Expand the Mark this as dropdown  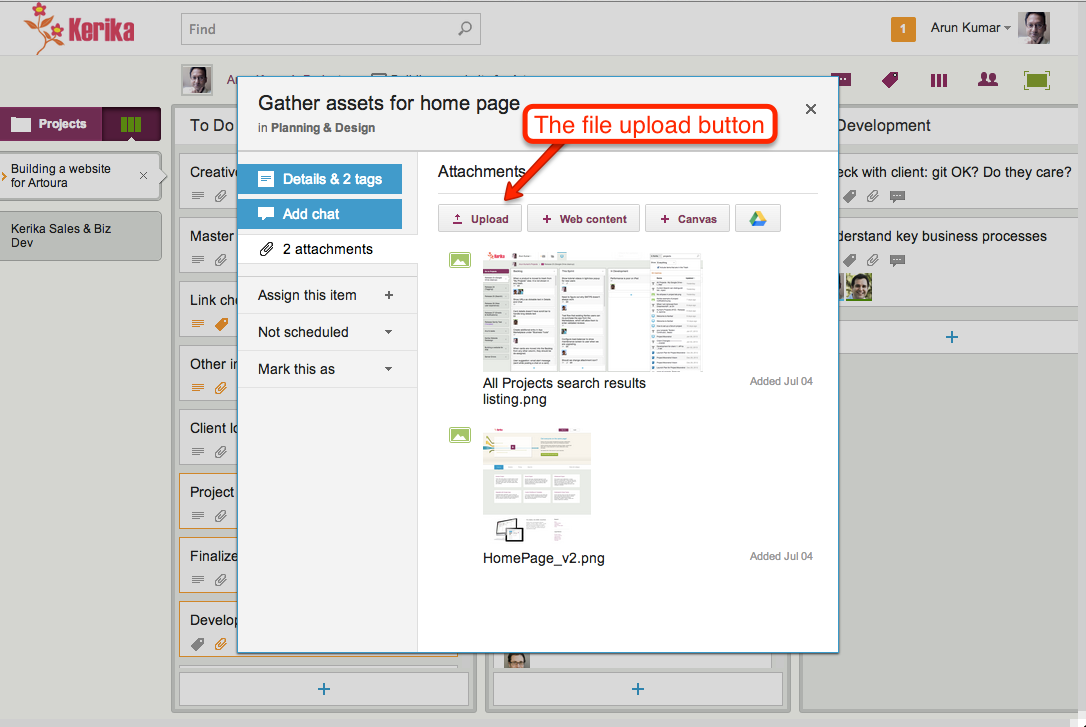click(389, 369)
